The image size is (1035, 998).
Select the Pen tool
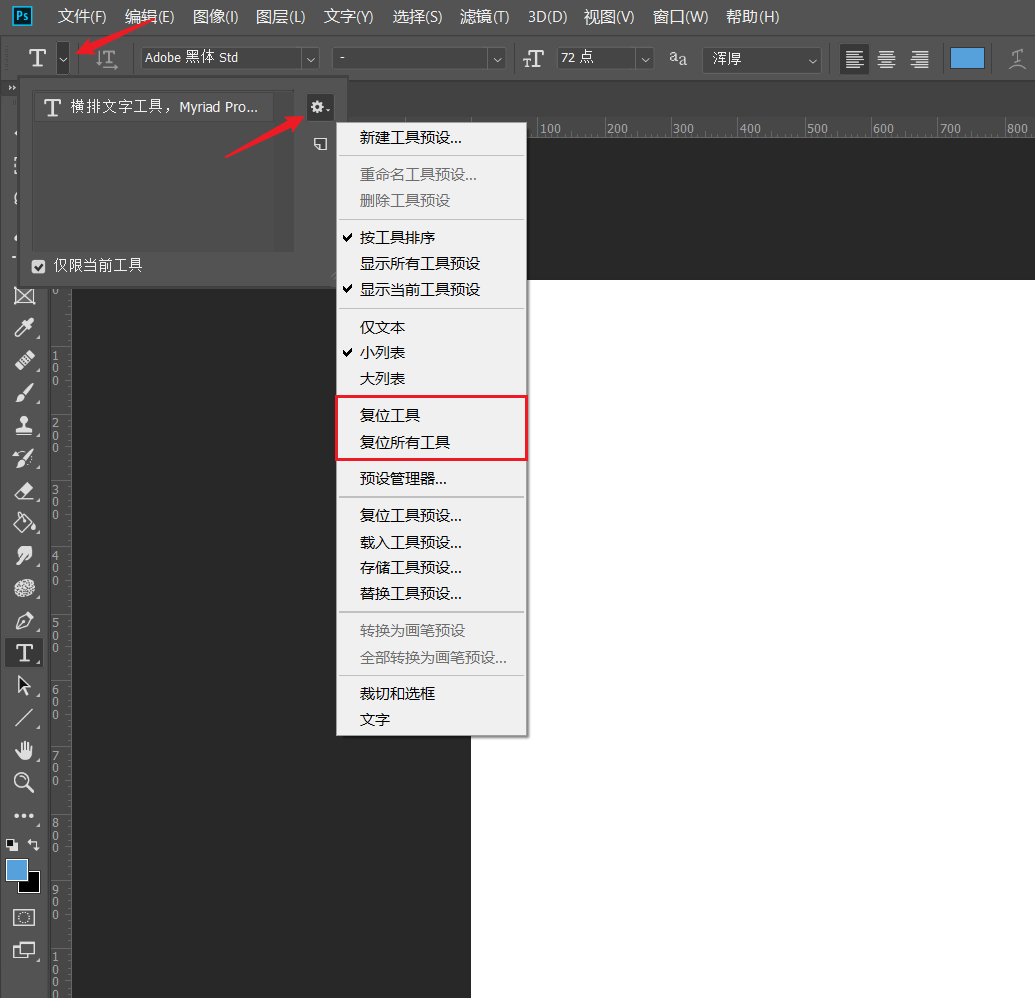click(x=24, y=620)
